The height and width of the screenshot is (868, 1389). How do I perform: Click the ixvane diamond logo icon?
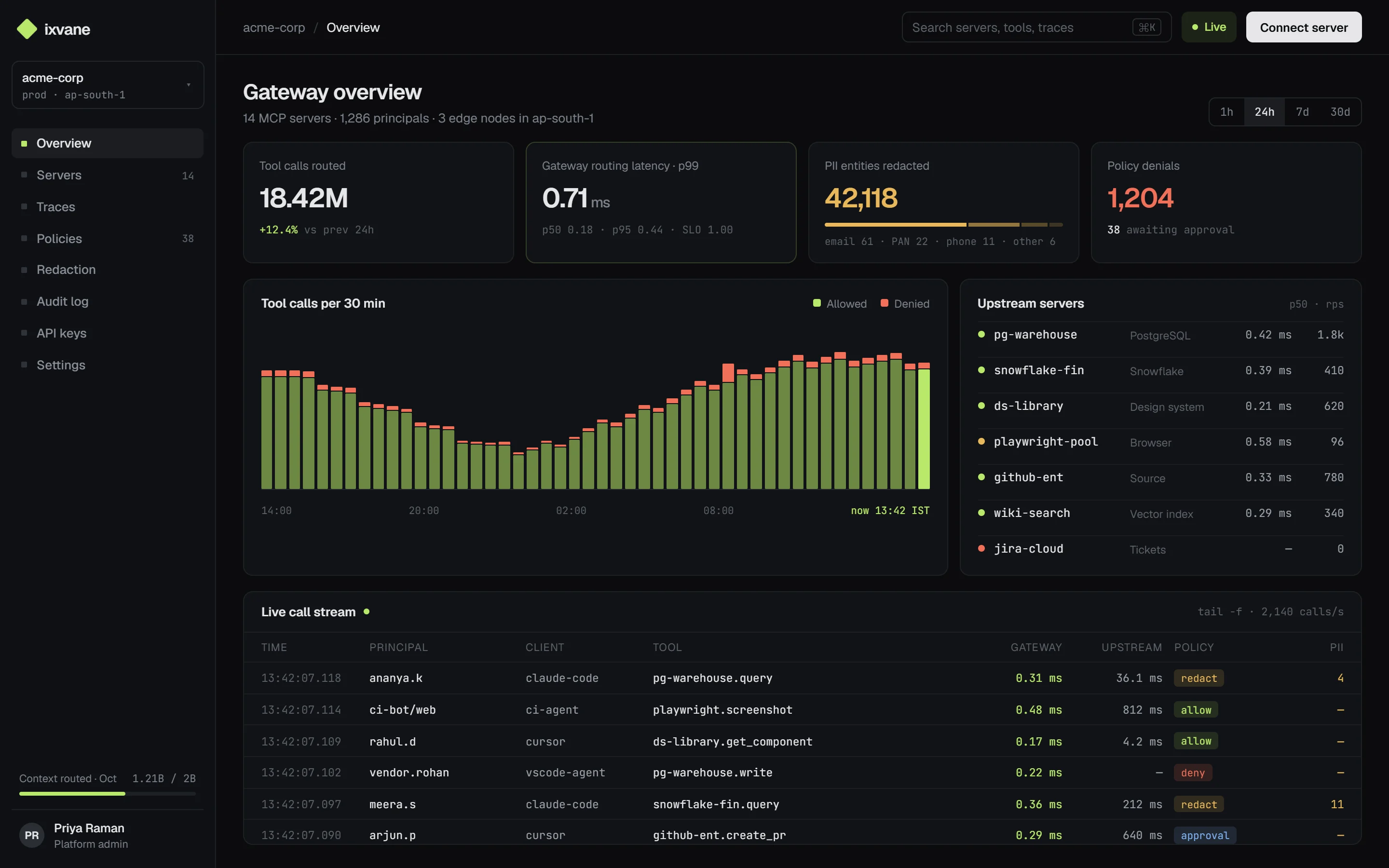pyautogui.click(x=27, y=29)
